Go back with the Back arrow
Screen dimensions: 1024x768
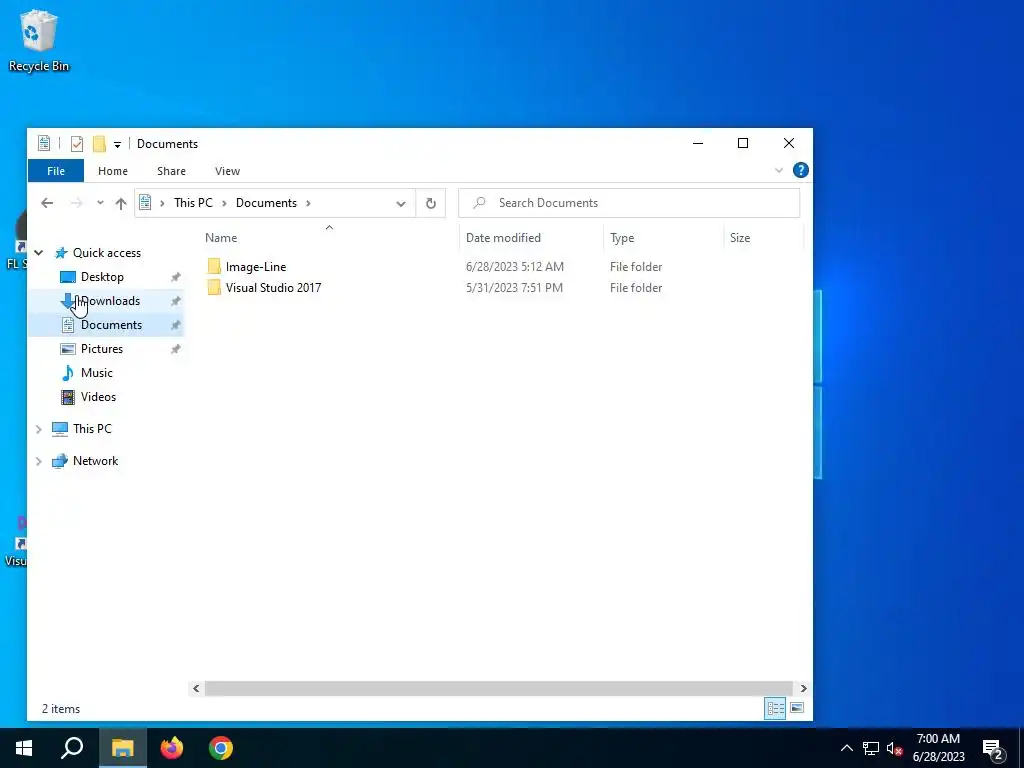pyautogui.click(x=47, y=203)
